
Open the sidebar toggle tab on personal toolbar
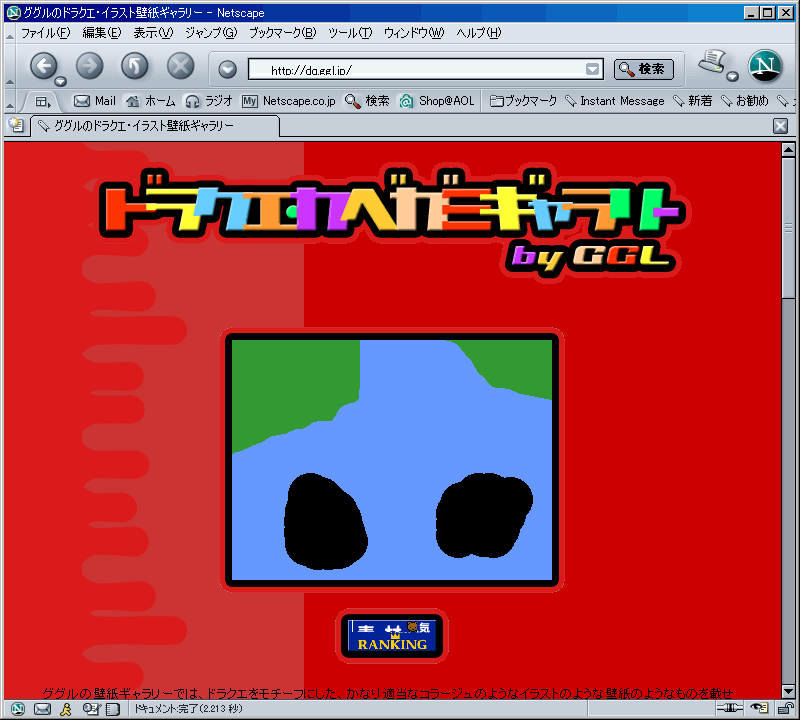pos(43,102)
